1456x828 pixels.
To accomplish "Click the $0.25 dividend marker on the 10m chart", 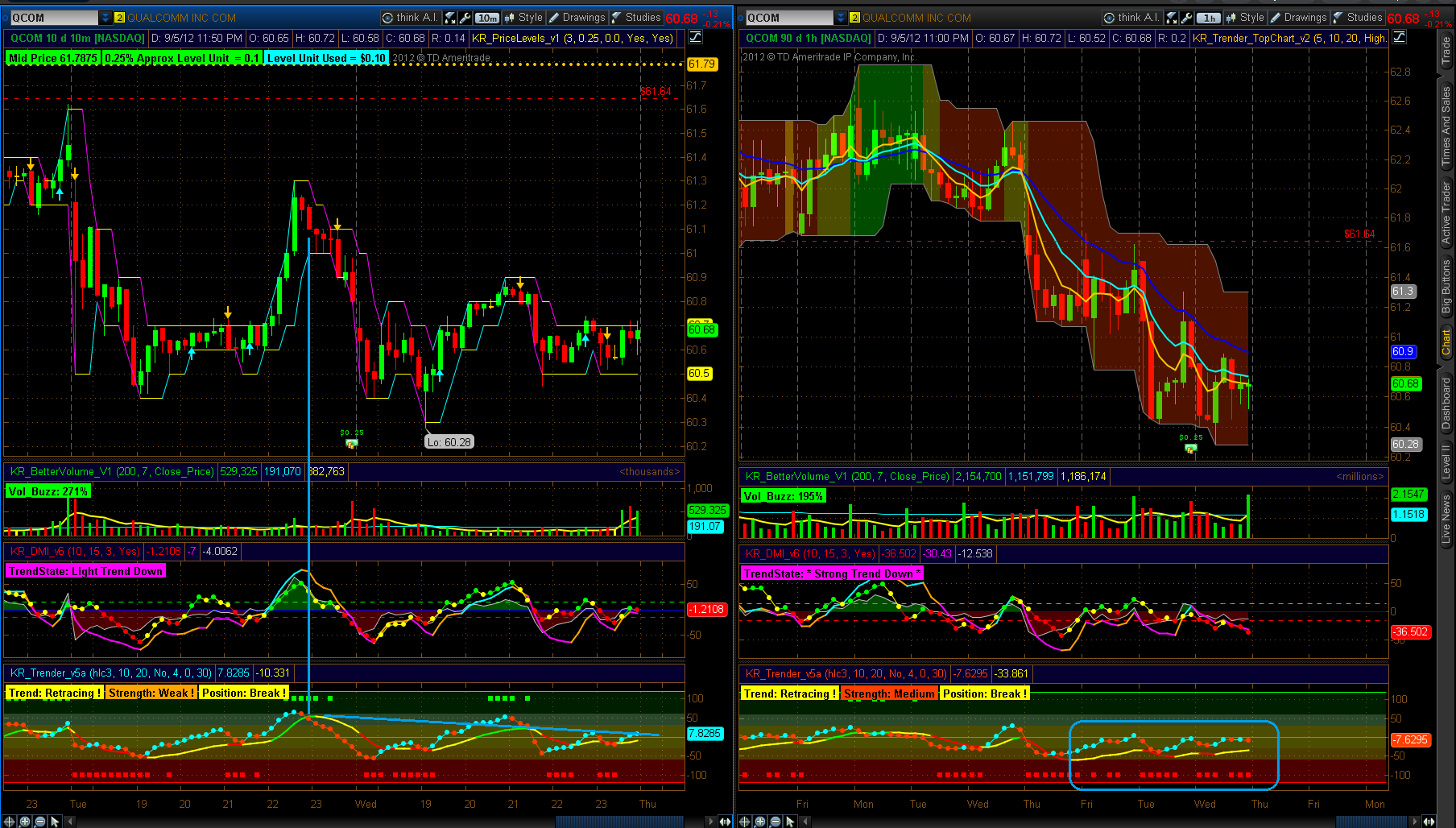I will coord(352,439).
